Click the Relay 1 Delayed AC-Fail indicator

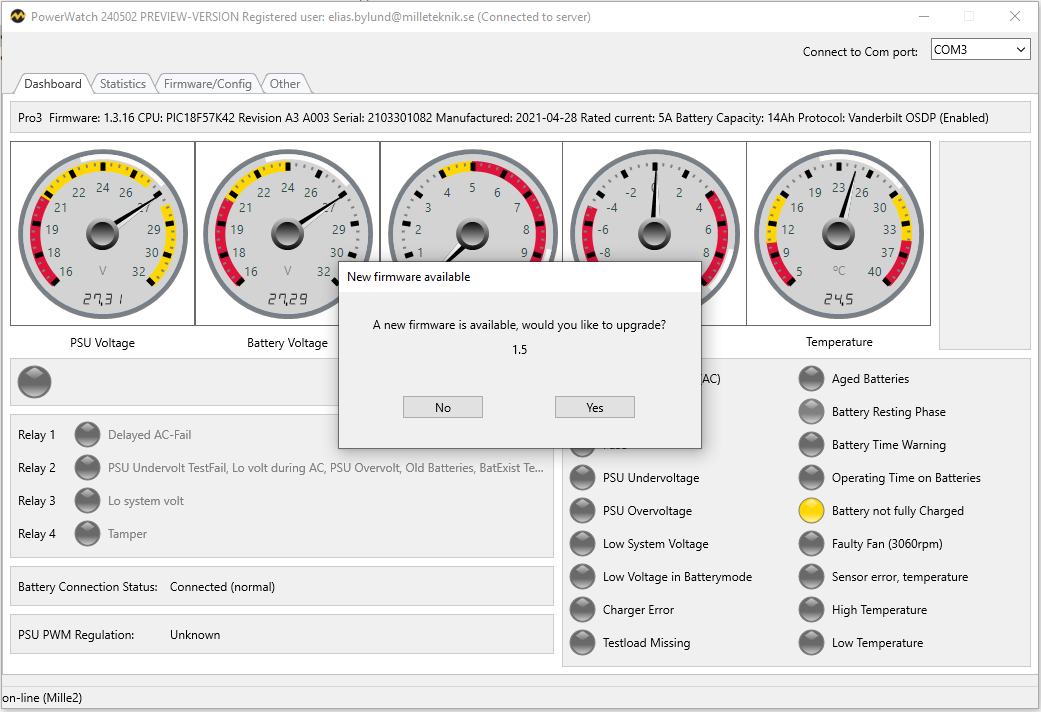pos(88,435)
